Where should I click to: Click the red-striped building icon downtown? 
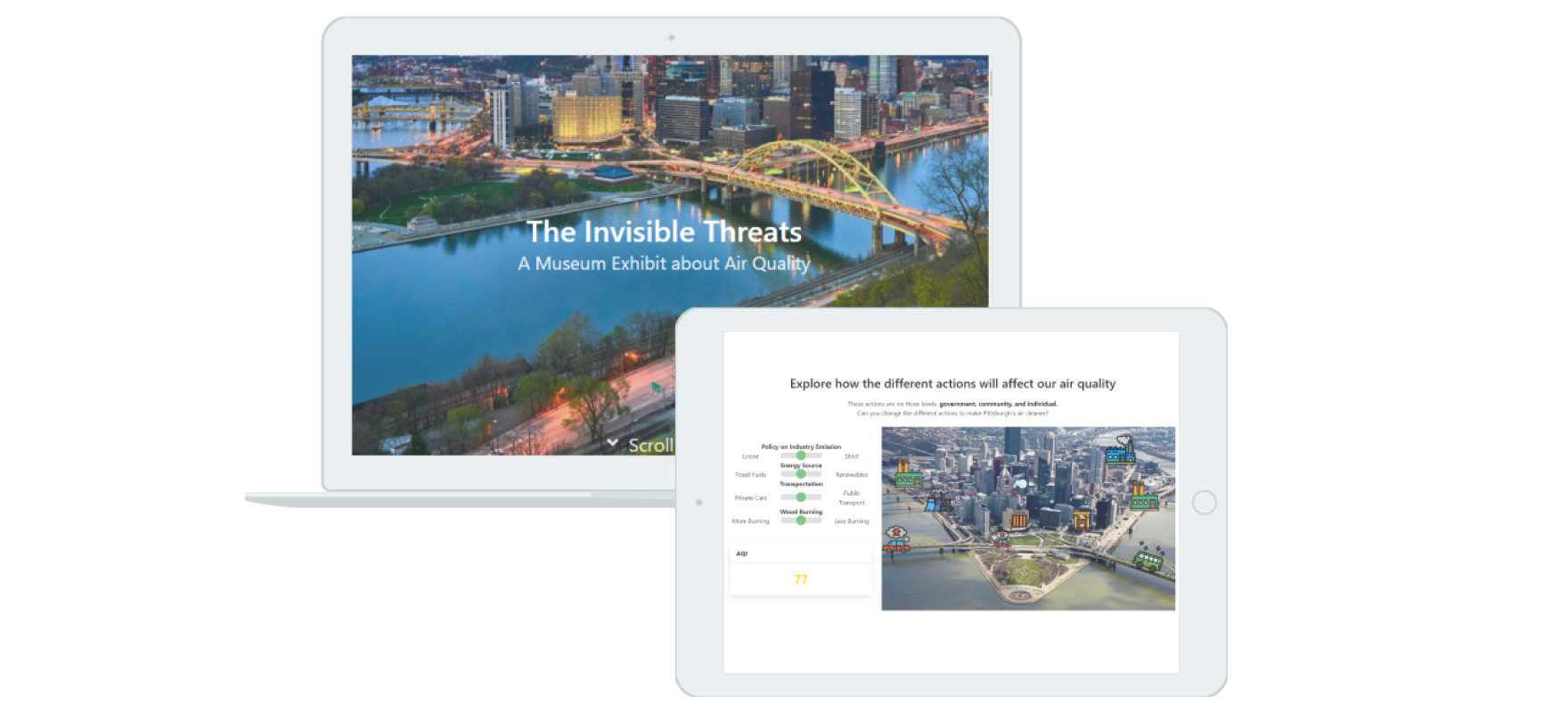coord(1019,520)
